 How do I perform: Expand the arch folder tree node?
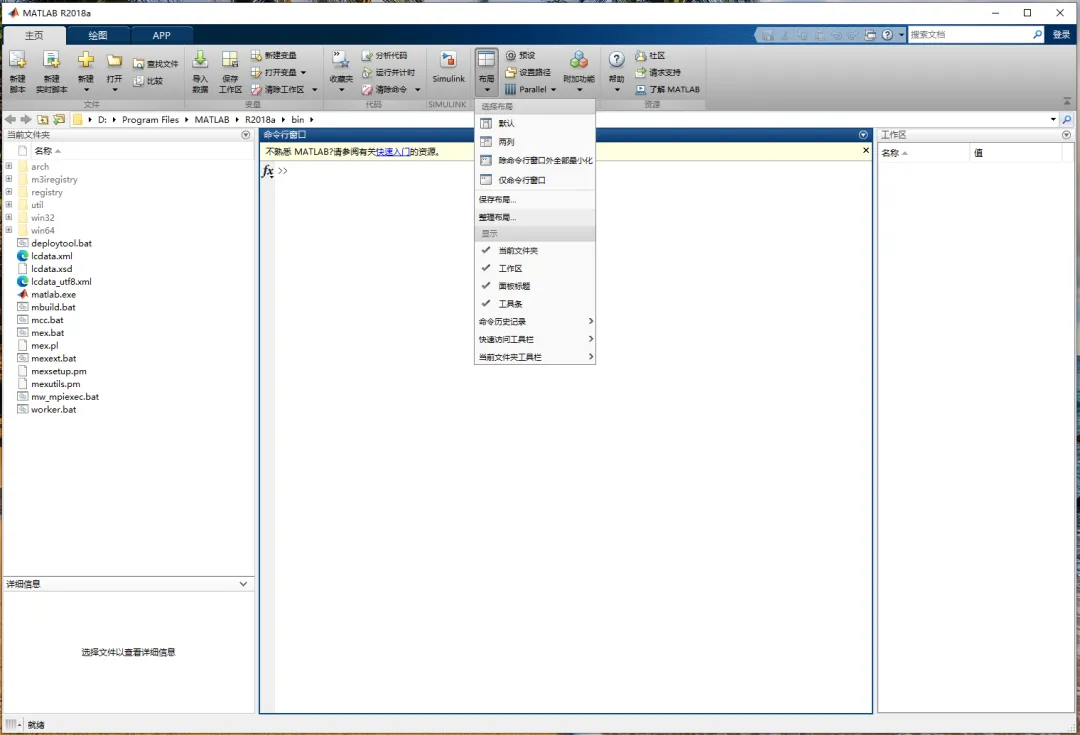tap(9, 166)
